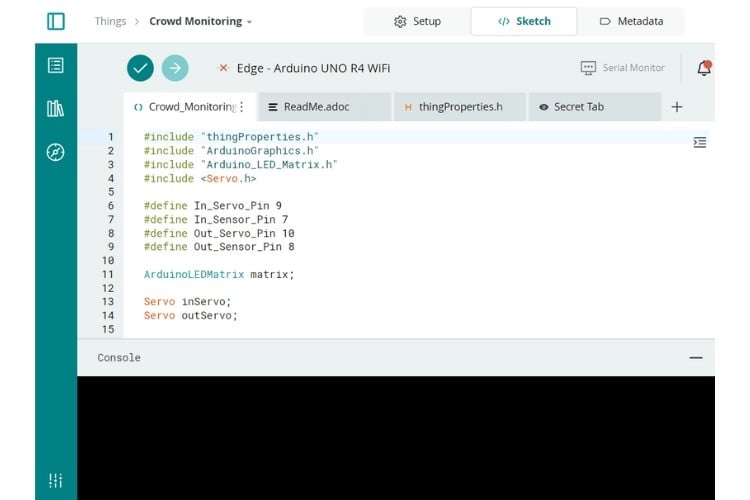The width and height of the screenshot is (750, 500).
Task: Click the Upload arrow button
Action: (x=175, y=68)
